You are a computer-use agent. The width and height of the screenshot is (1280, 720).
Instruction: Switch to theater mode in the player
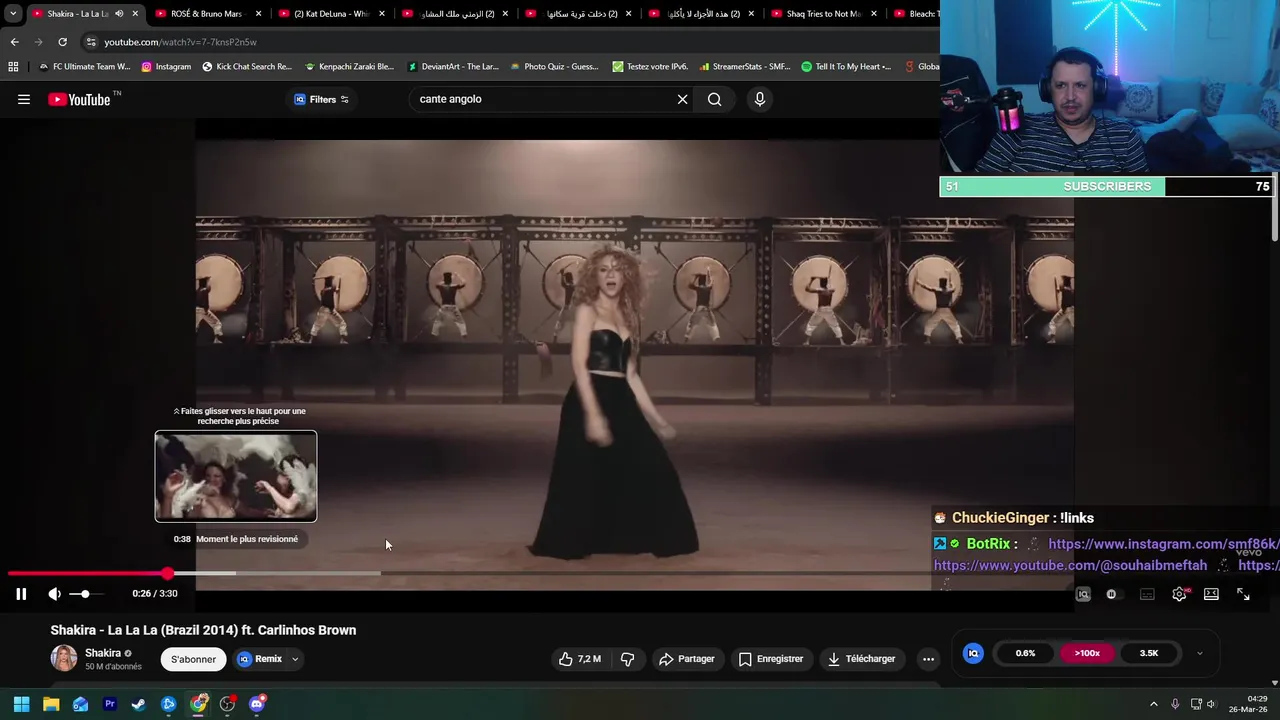point(1211,594)
